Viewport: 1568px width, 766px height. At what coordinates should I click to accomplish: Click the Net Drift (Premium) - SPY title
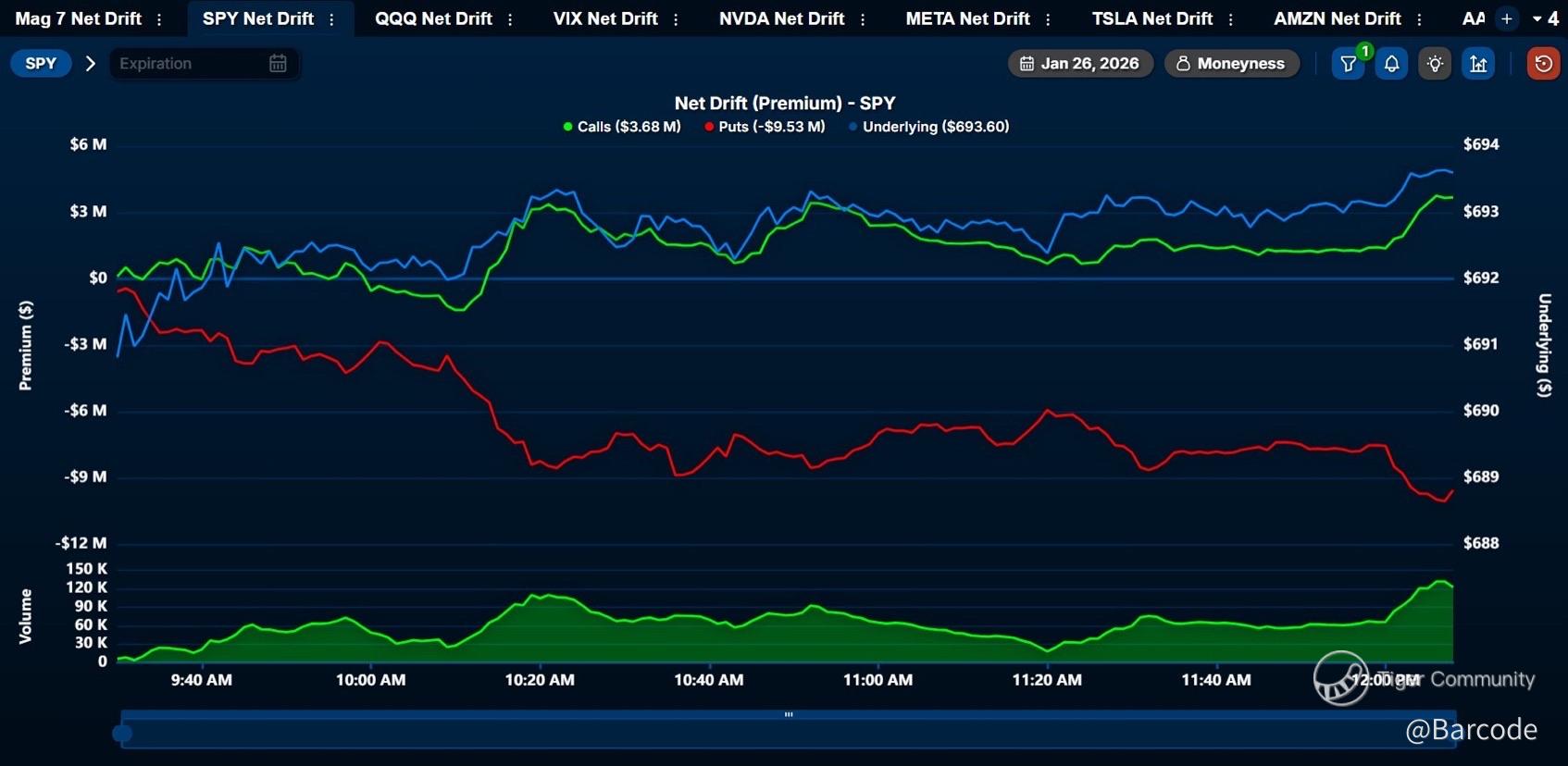click(785, 104)
